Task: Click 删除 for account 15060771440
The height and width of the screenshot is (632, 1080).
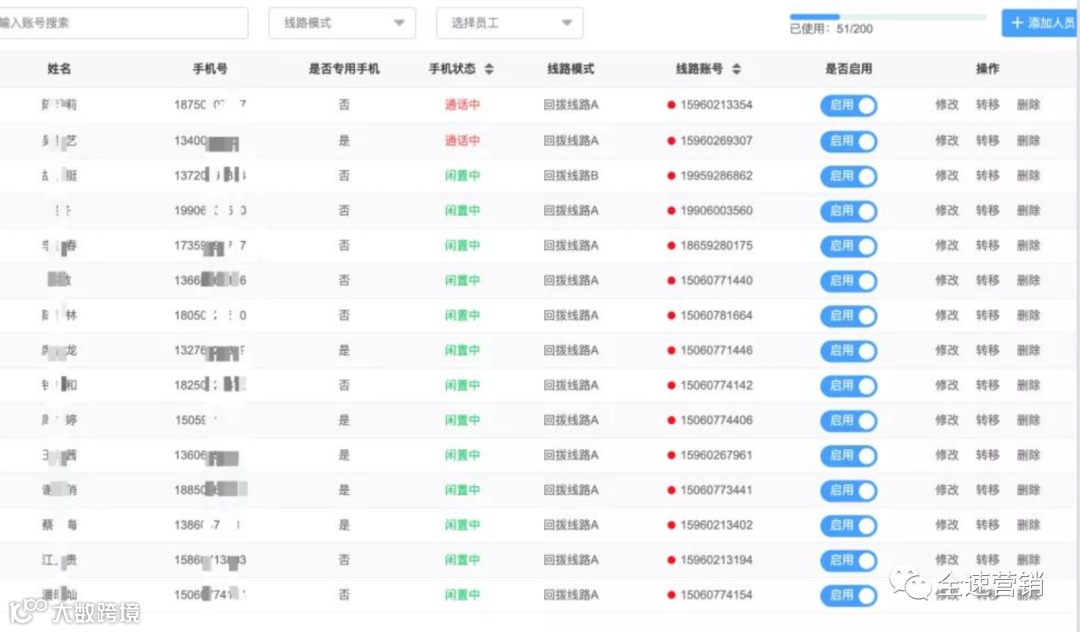Action: click(x=1028, y=280)
